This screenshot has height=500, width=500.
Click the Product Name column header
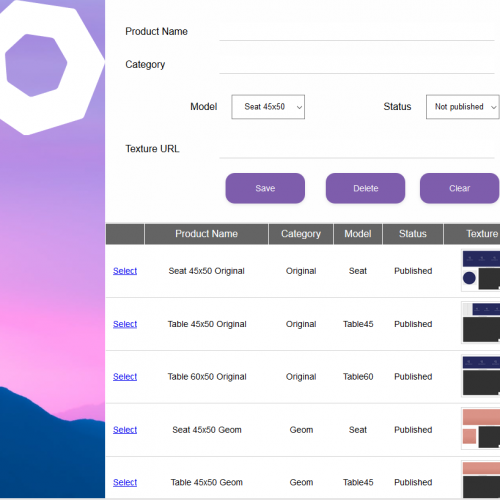pyautogui.click(x=206, y=234)
